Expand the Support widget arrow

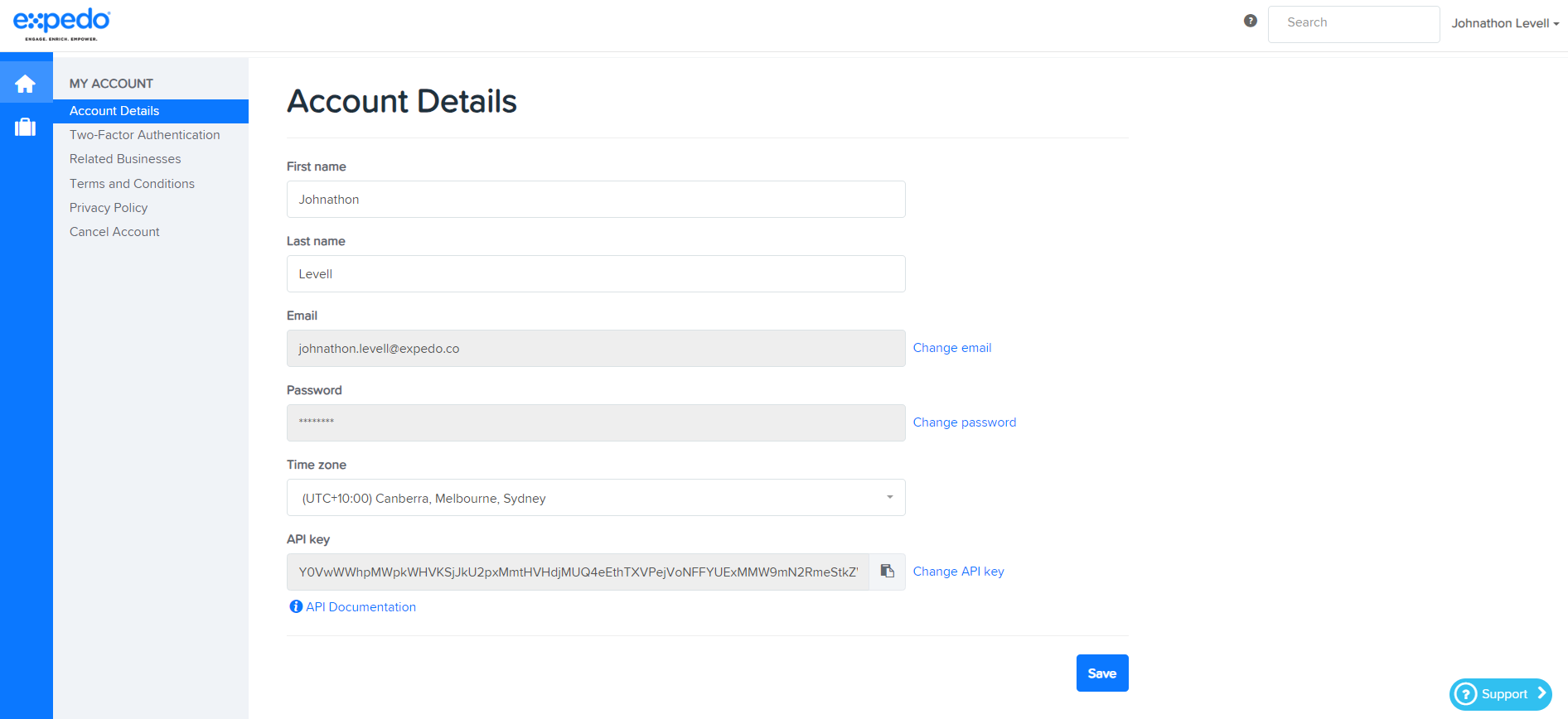pyautogui.click(x=1541, y=693)
